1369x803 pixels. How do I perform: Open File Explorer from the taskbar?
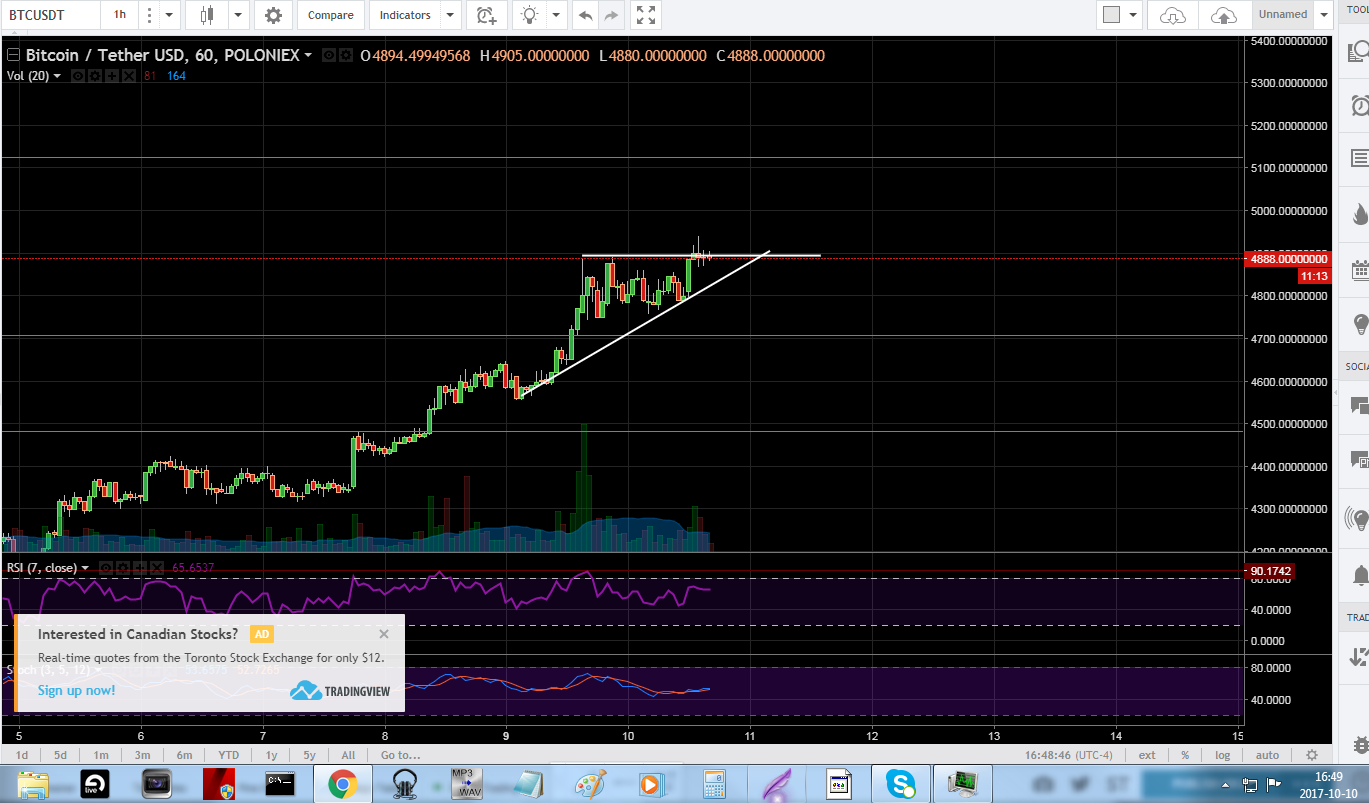(33, 783)
